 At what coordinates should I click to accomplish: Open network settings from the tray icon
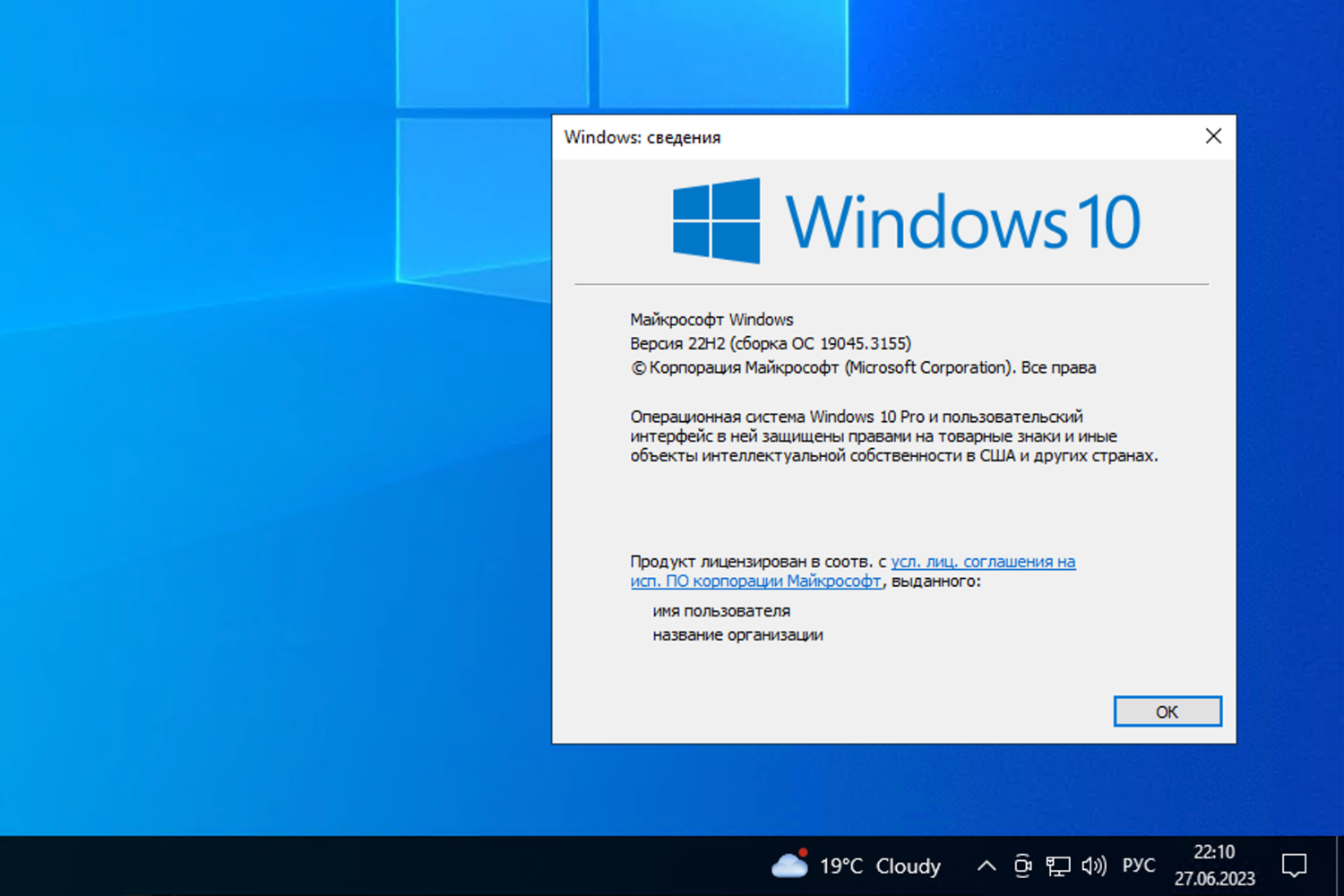tap(1060, 866)
